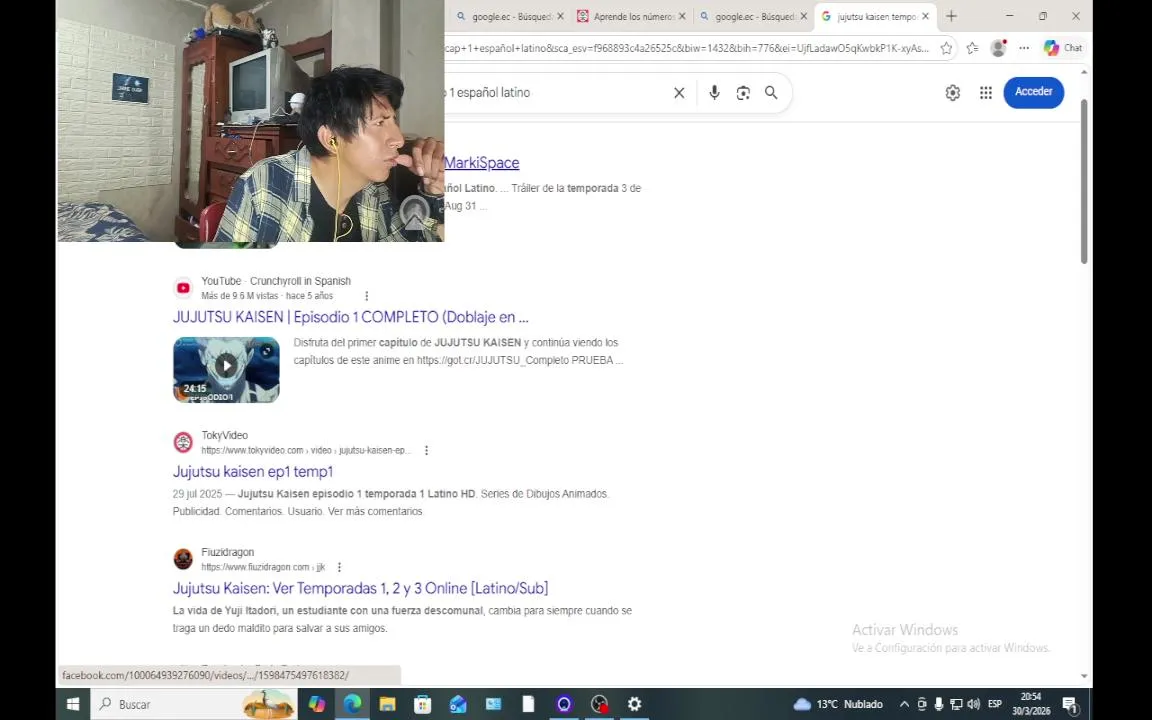Open Copilot from the taskbar
This screenshot has width=1152, height=720.
(x=317, y=704)
